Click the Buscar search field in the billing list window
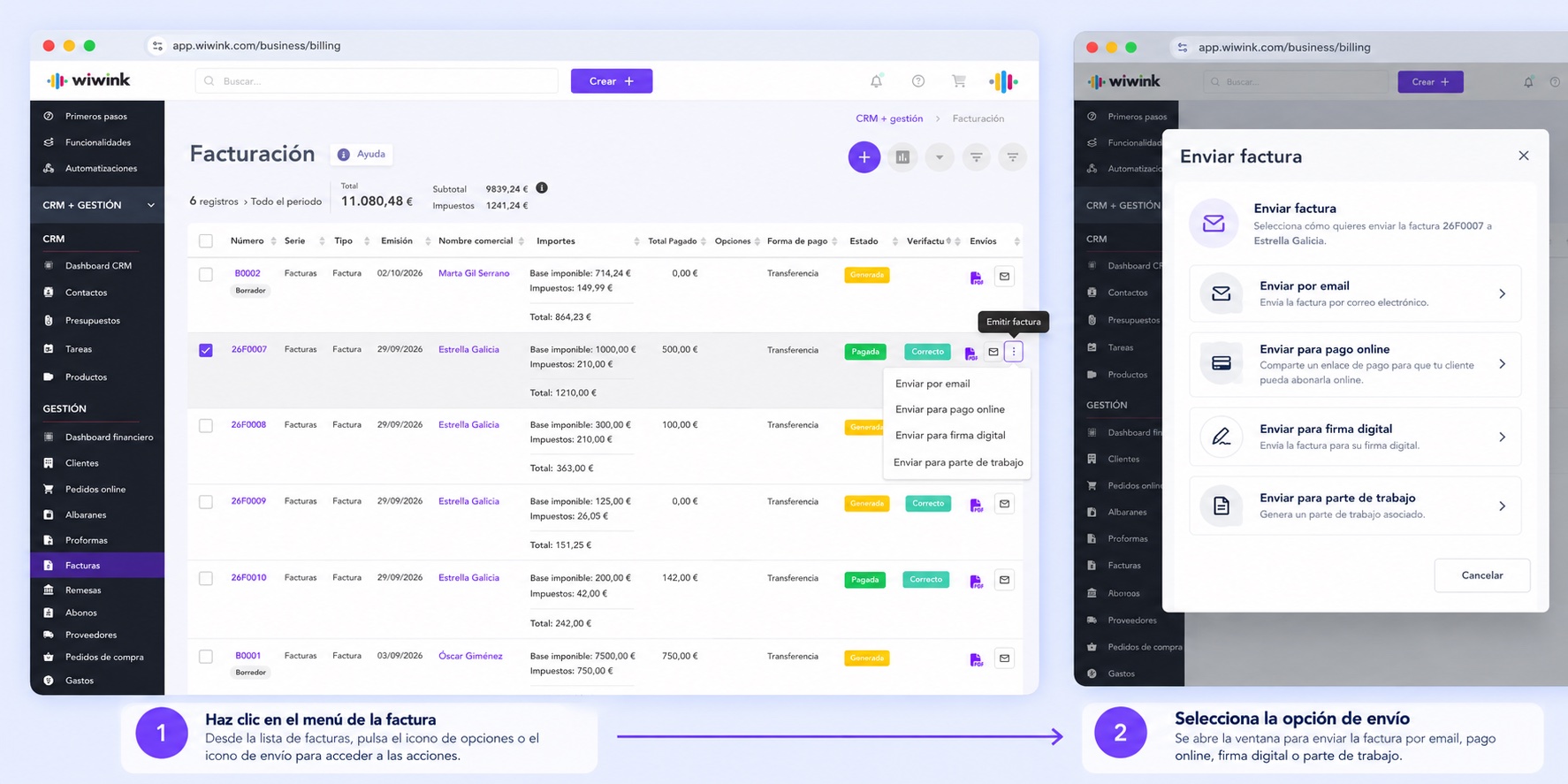This screenshot has height=784, width=1568. click(377, 81)
